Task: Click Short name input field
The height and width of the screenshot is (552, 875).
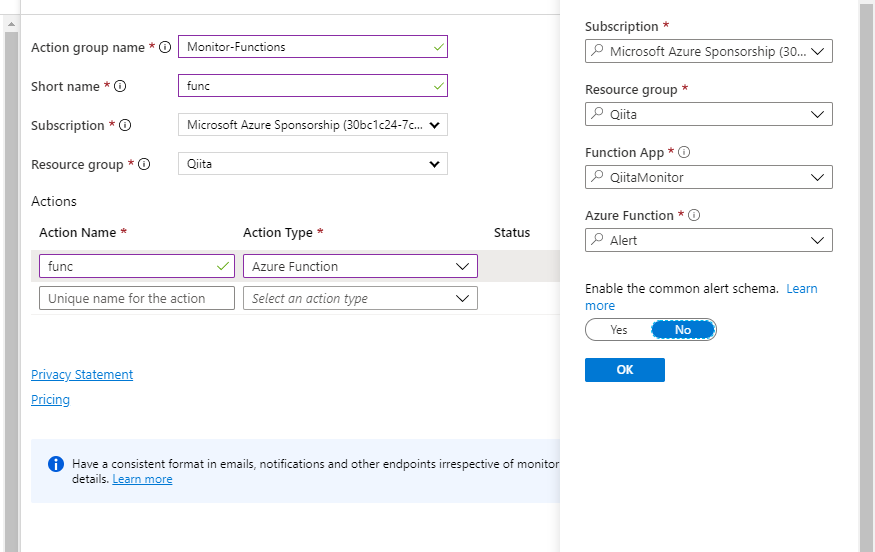Action: pos(313,86)
